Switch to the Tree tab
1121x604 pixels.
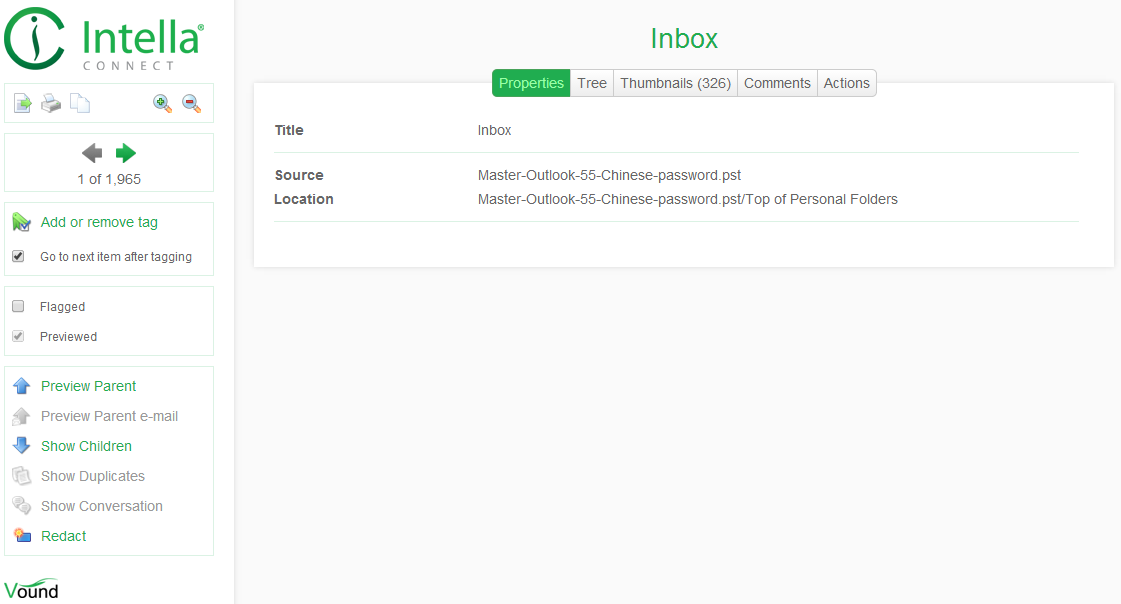pos(592,83)
